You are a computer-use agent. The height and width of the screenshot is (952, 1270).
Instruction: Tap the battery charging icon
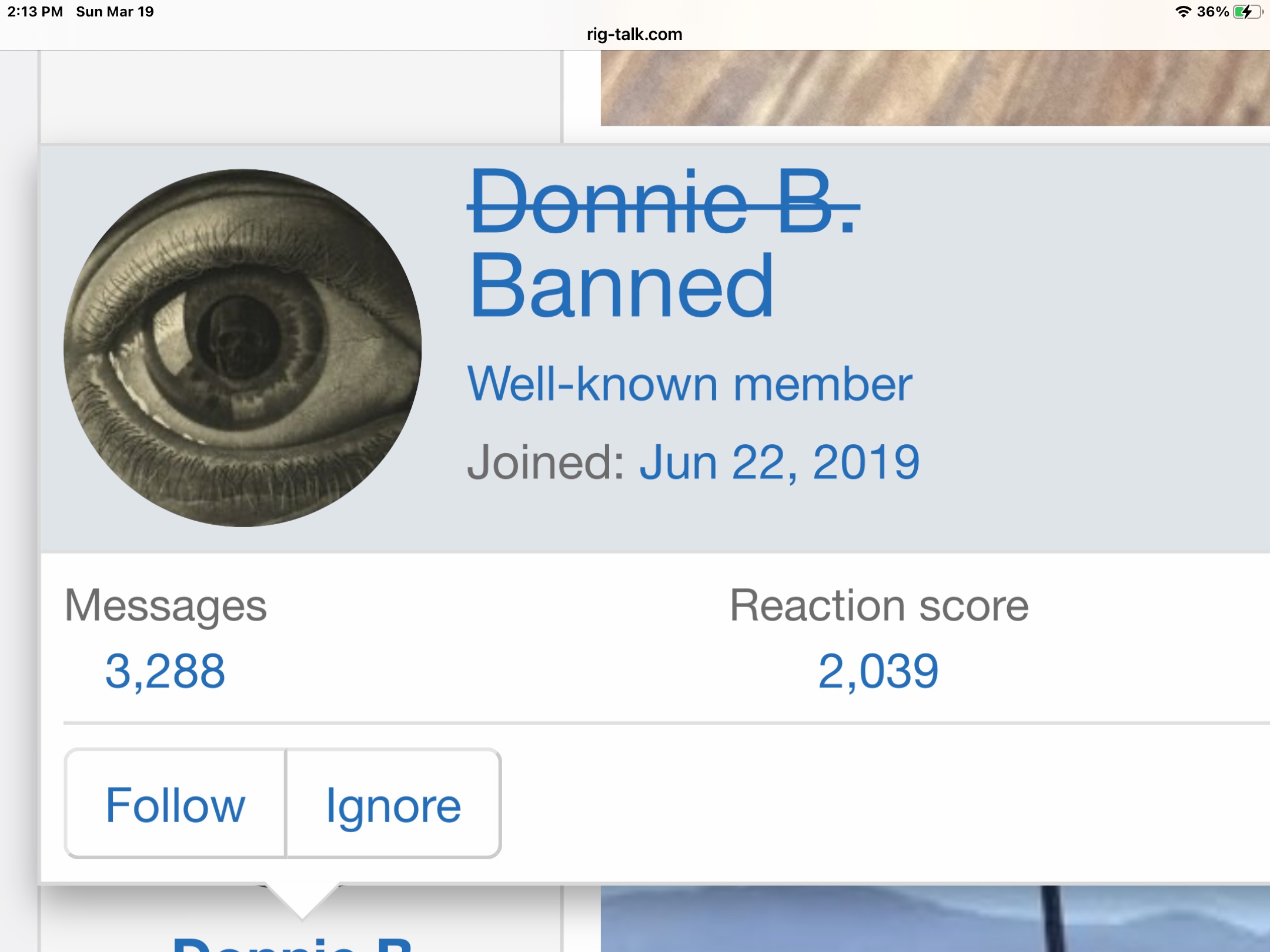pos(1248,12)
